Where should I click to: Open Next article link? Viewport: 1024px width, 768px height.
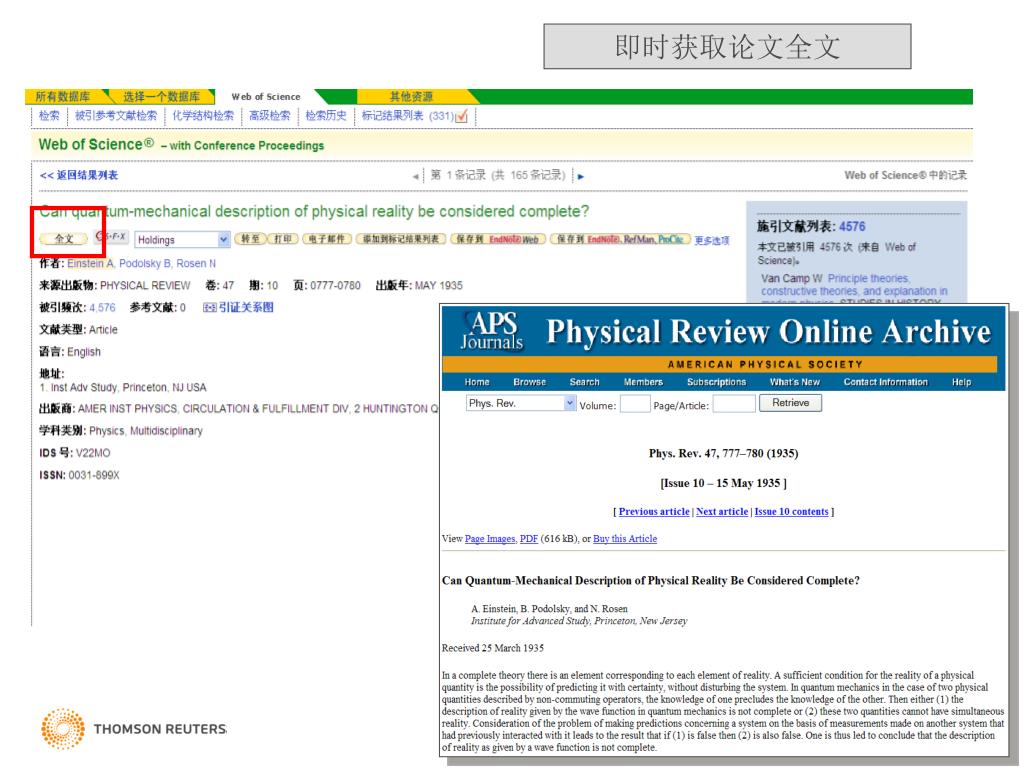[x=722, y=511]
